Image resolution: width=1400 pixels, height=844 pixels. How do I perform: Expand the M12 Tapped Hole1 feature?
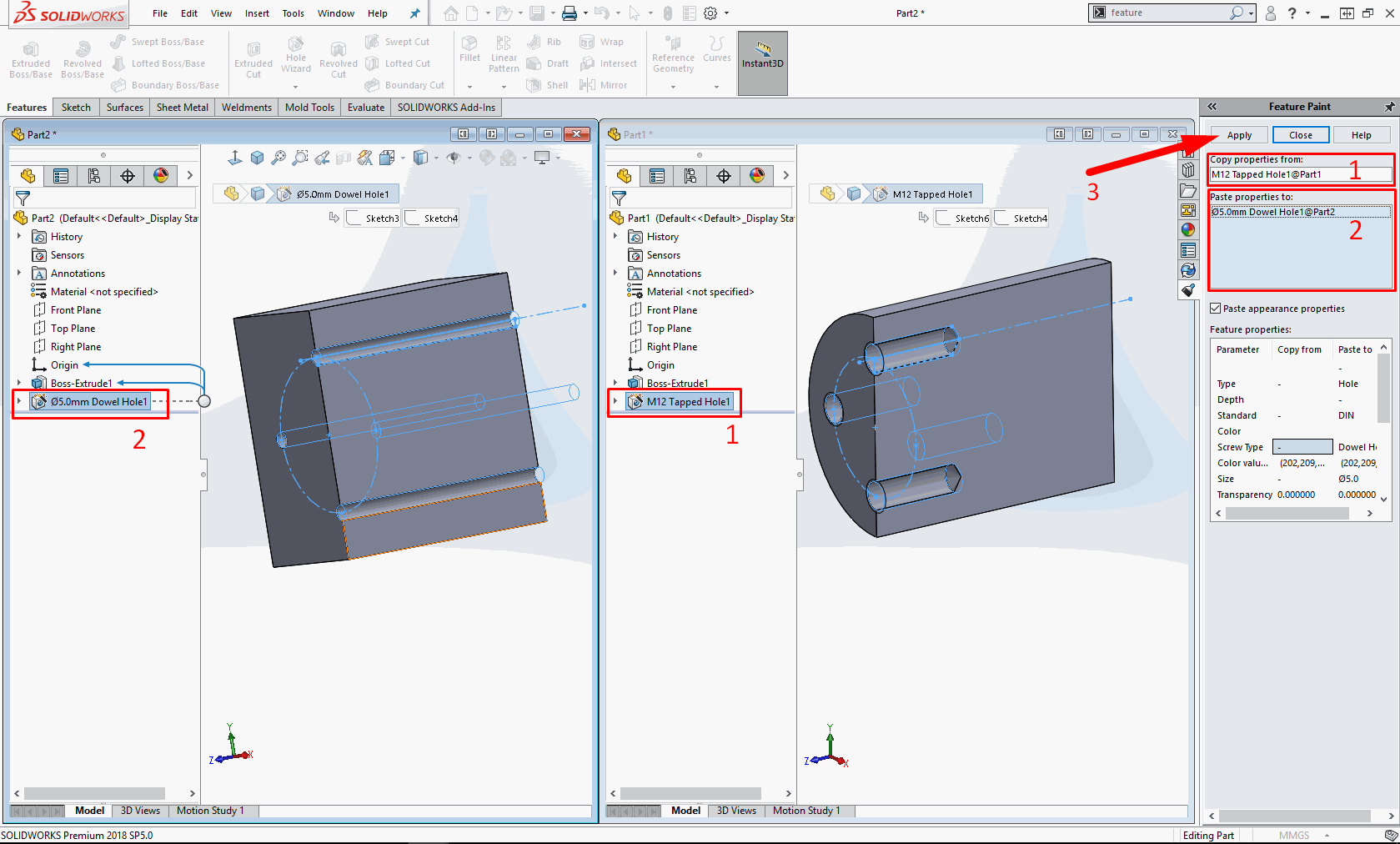(615, 401)
